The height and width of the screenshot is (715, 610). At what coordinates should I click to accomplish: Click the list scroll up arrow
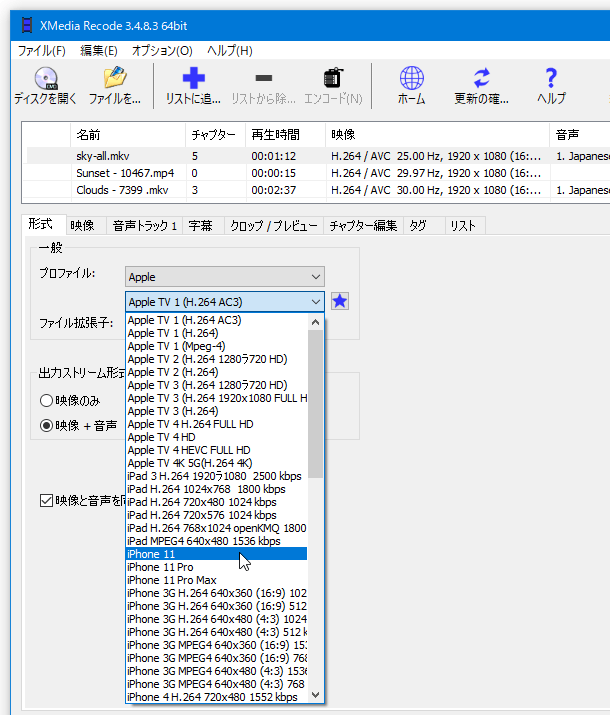click(315, 322)
